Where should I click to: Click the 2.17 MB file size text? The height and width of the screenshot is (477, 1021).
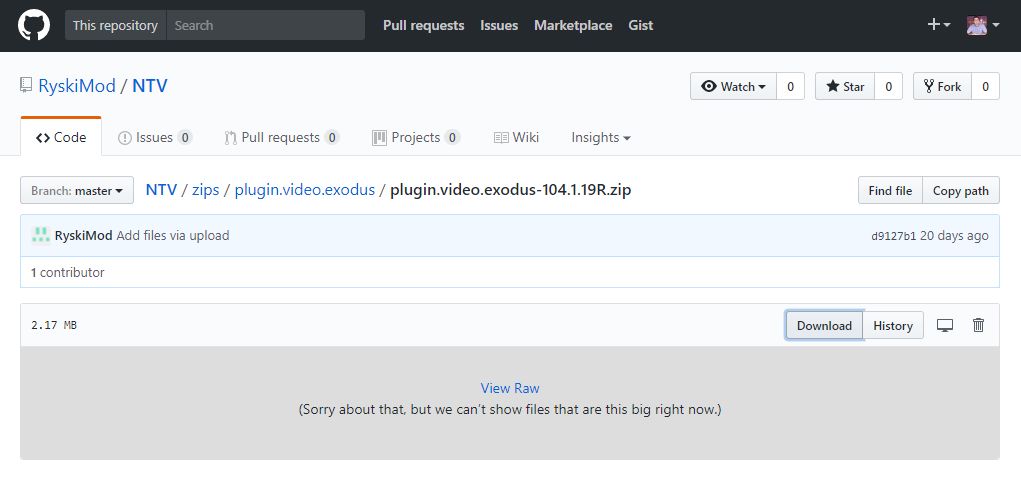tap(54, 325)
